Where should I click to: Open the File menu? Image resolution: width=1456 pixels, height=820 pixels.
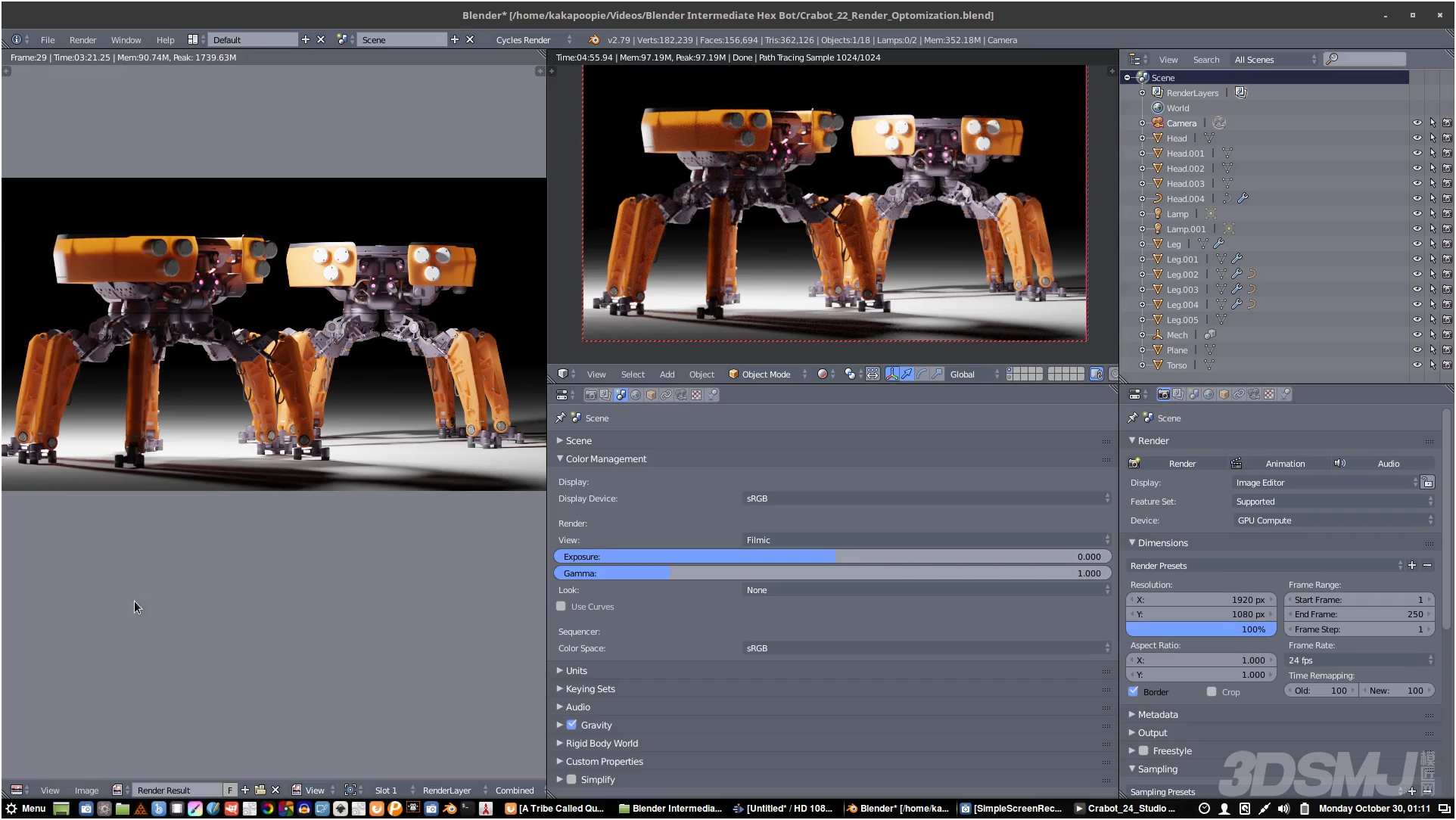(x=48, y=39)
